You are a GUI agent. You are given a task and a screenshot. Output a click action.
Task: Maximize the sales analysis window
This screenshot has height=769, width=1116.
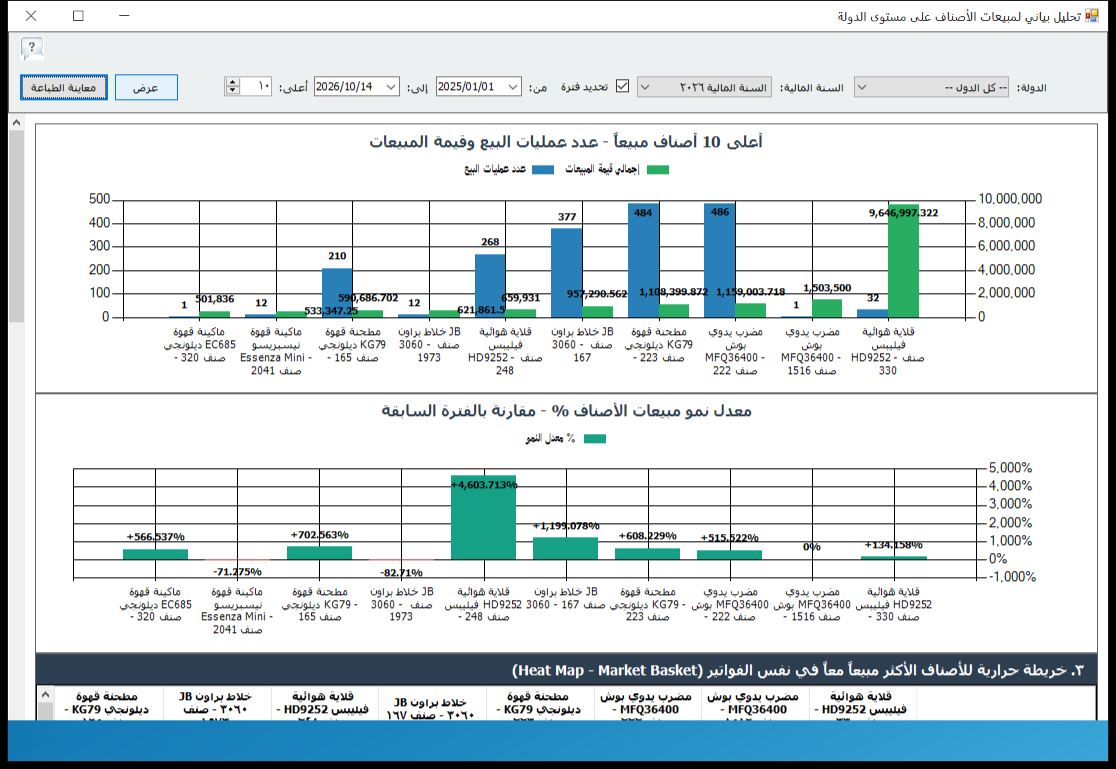click(x=78, y=16)
